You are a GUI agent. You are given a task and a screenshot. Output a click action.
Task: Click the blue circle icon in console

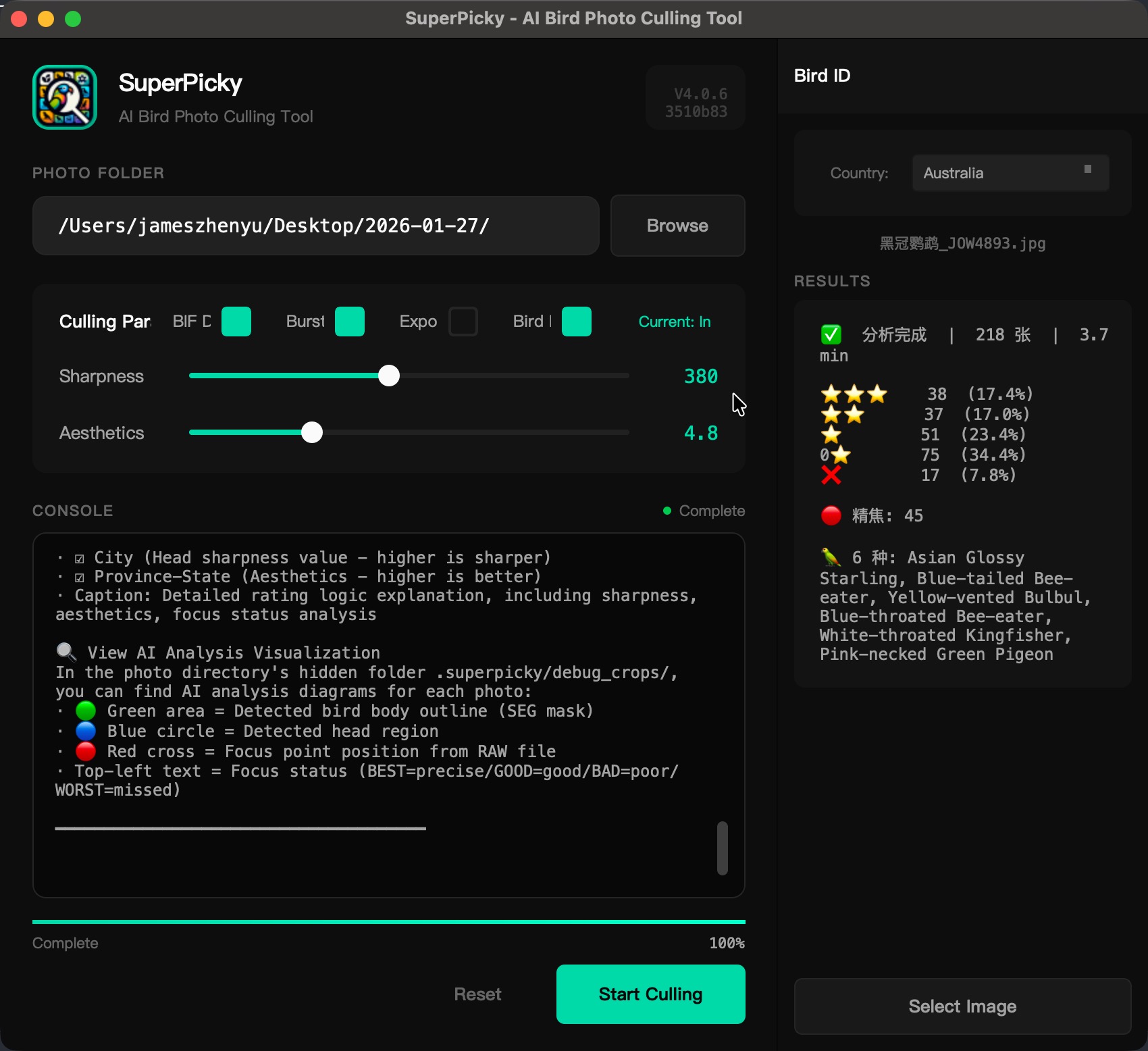86,731
